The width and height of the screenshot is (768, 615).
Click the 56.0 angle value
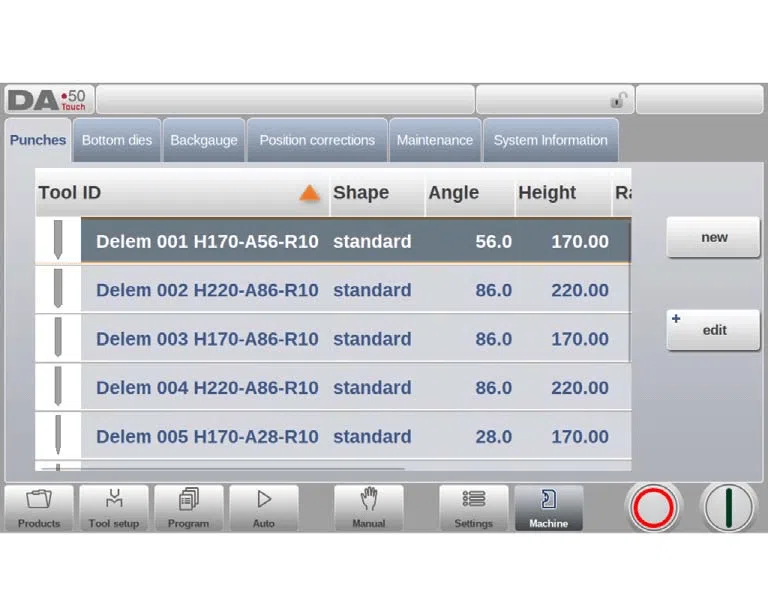coord(494,241)
